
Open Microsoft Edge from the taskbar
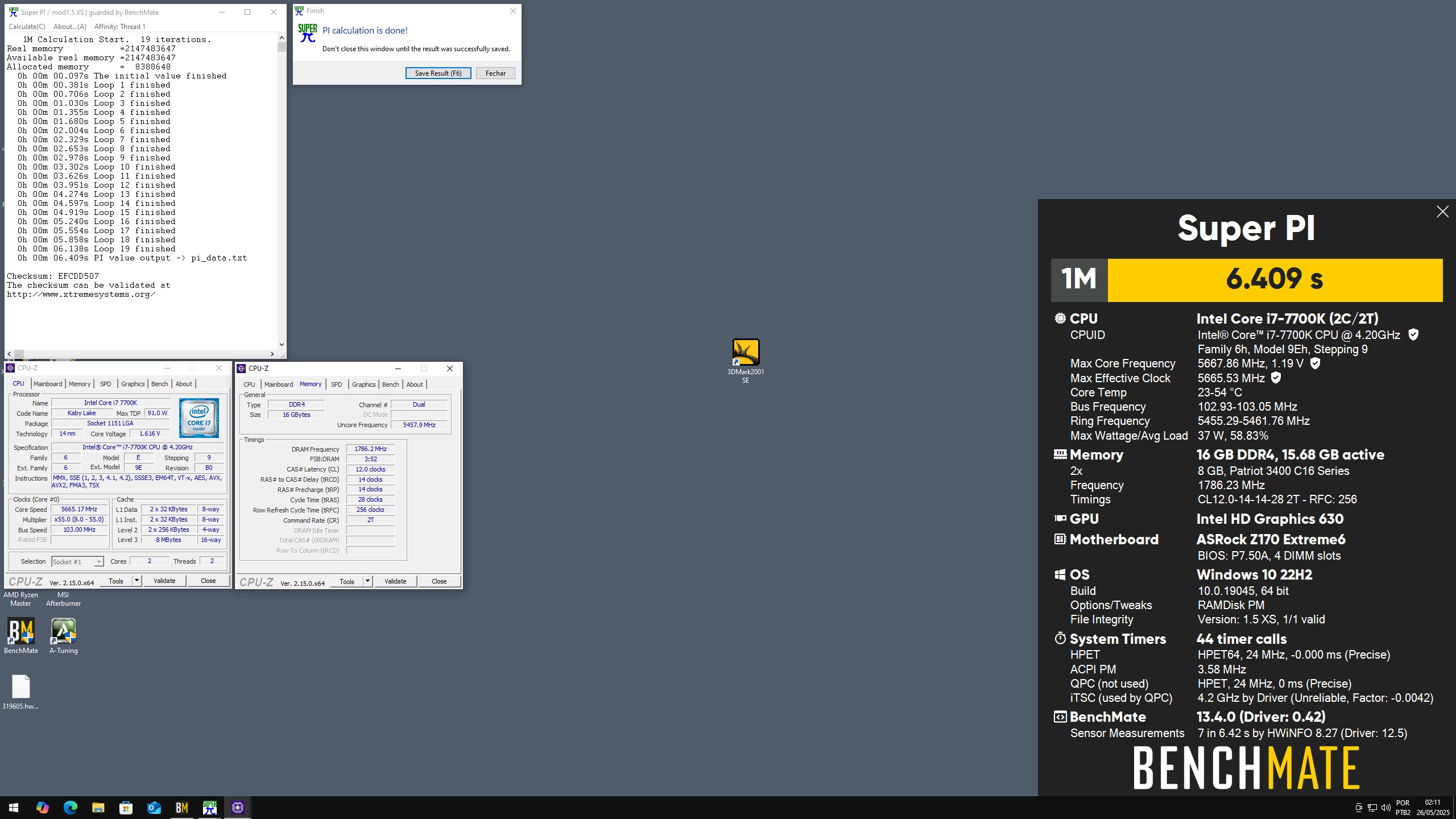point(70,807)
